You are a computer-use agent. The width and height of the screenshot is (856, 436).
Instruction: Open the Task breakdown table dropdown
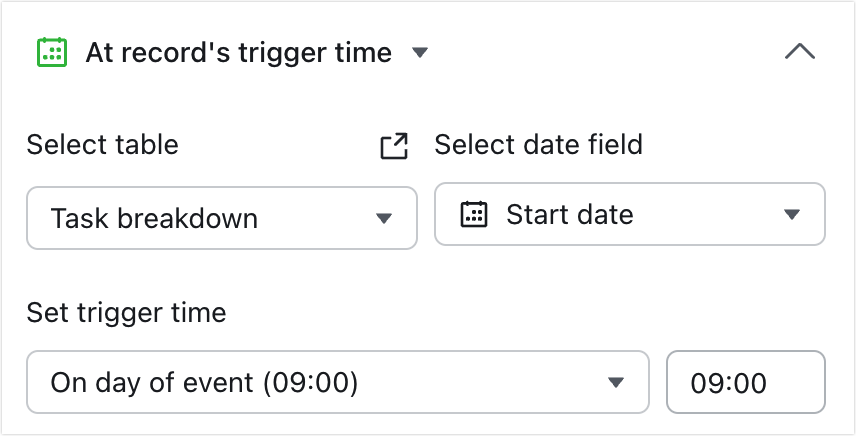222,218
